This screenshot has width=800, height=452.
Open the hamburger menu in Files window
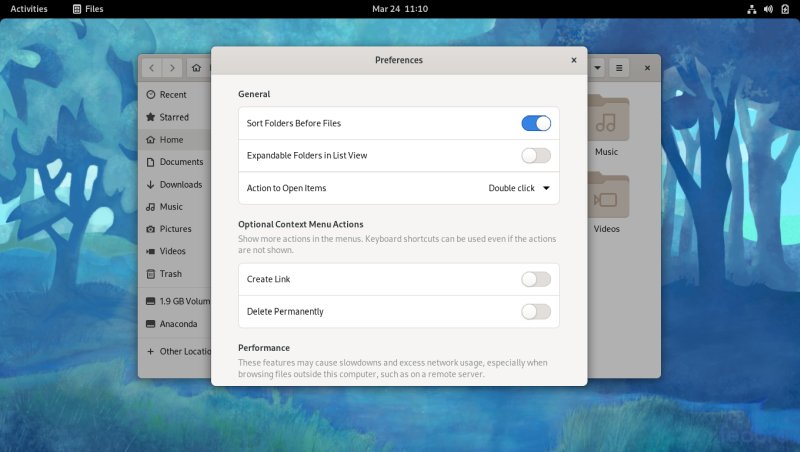click(x=619, y=68)
